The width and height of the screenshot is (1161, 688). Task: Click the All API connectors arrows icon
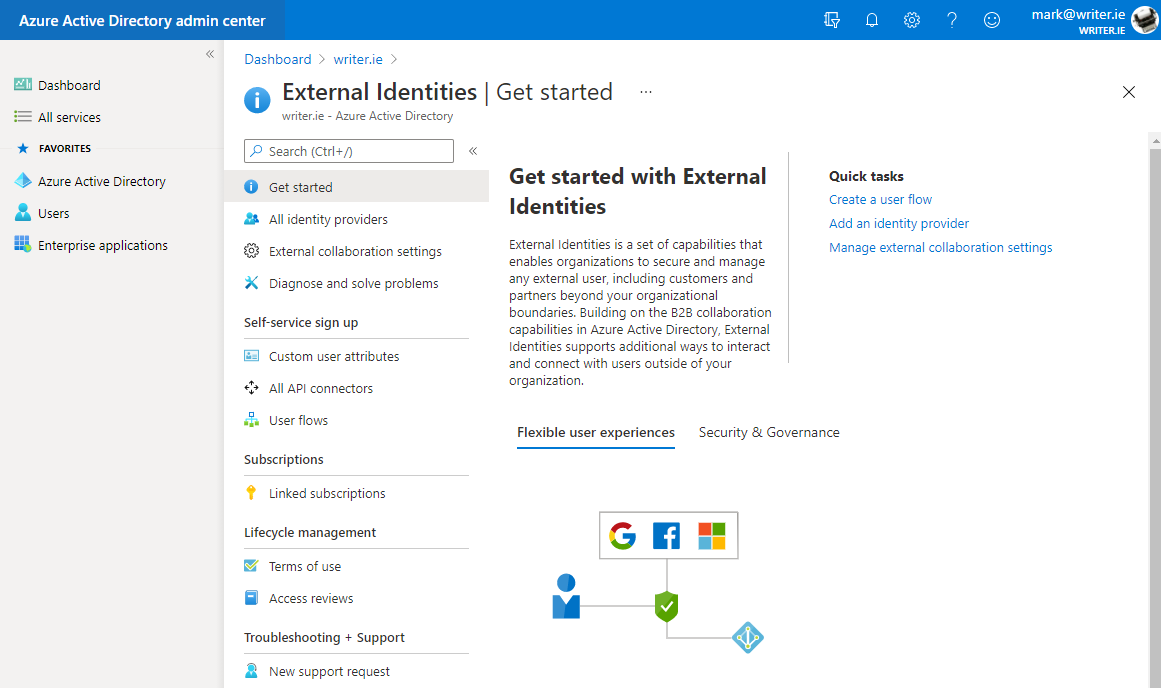(251, 387)
